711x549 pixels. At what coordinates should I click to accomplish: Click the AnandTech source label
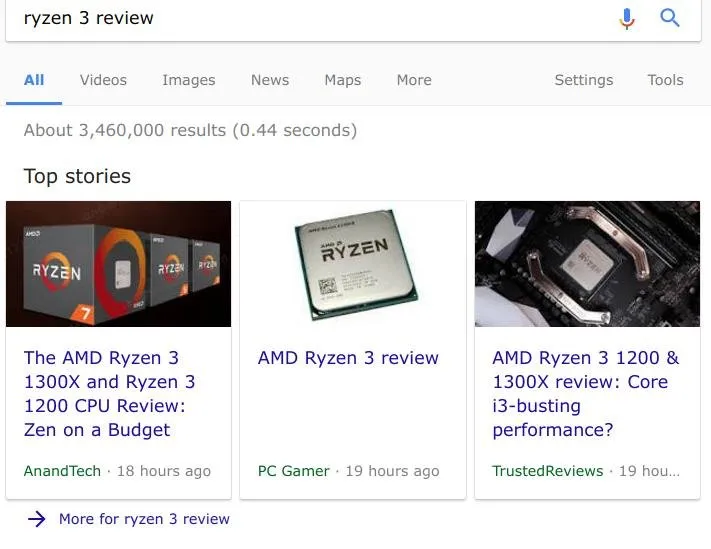pyautogui.click(x=62, y=471)
